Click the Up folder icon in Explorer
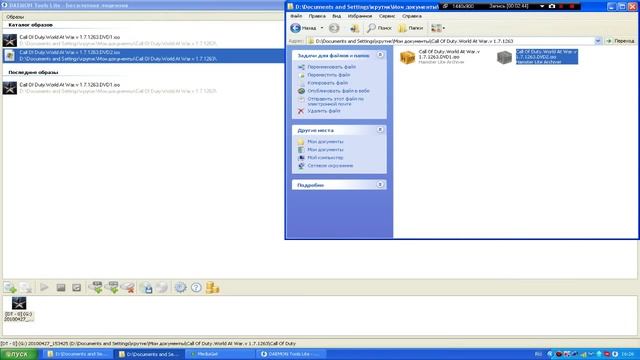Image resolution: width=640 pixels, height=360 pixels. (354, 28)
